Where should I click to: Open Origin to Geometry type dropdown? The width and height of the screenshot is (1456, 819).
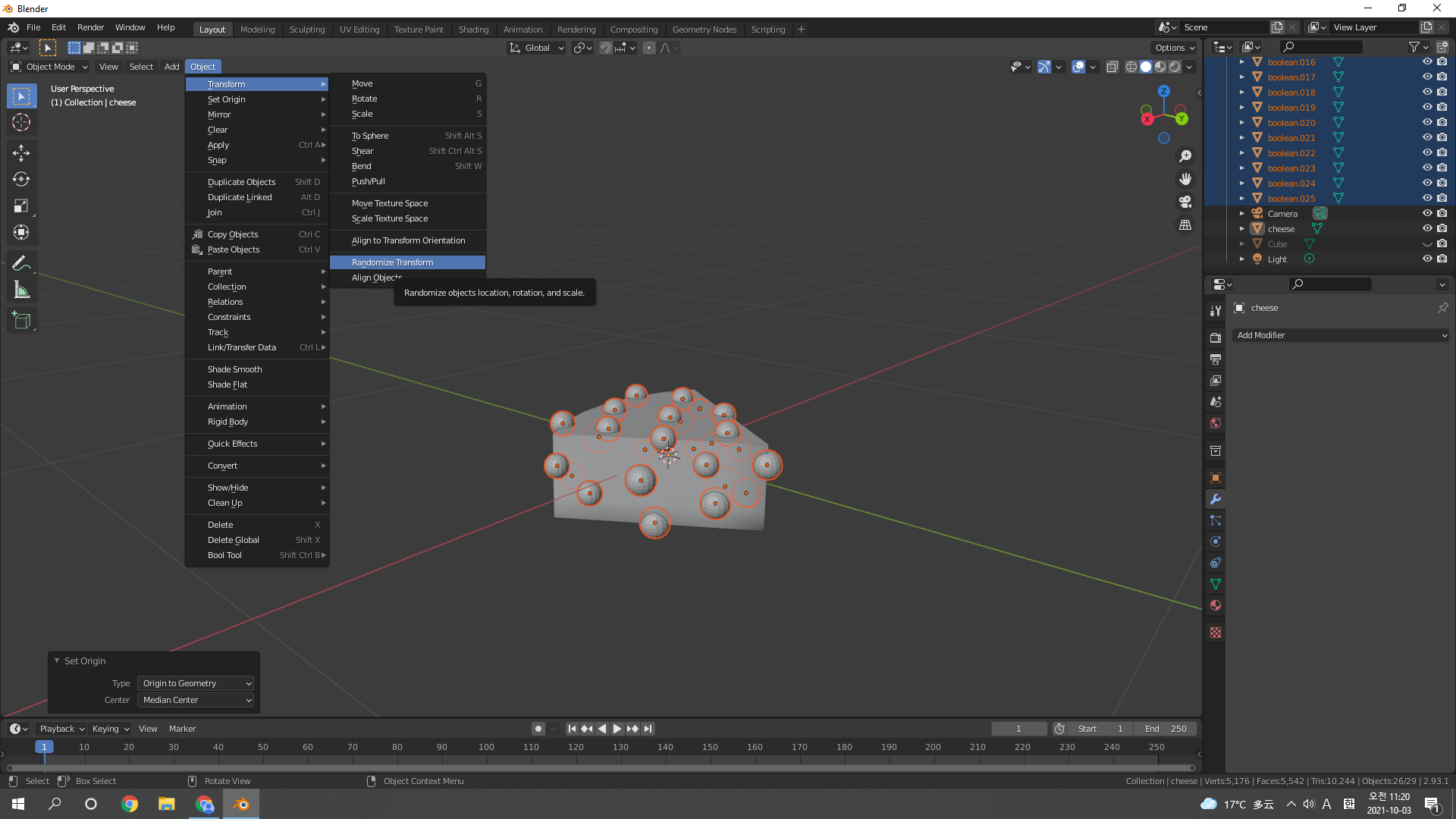(x=196, y=683)
